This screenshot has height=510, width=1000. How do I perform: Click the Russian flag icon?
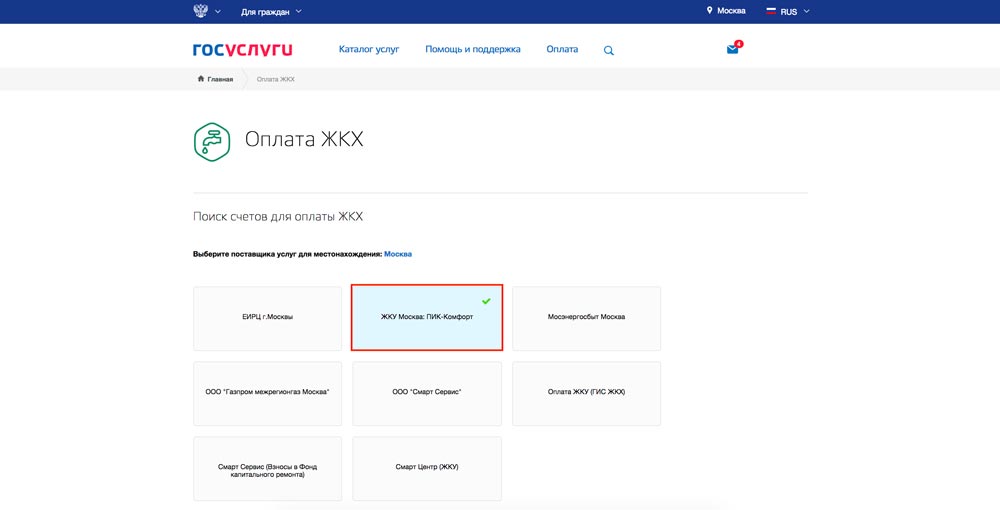(770, 11)
